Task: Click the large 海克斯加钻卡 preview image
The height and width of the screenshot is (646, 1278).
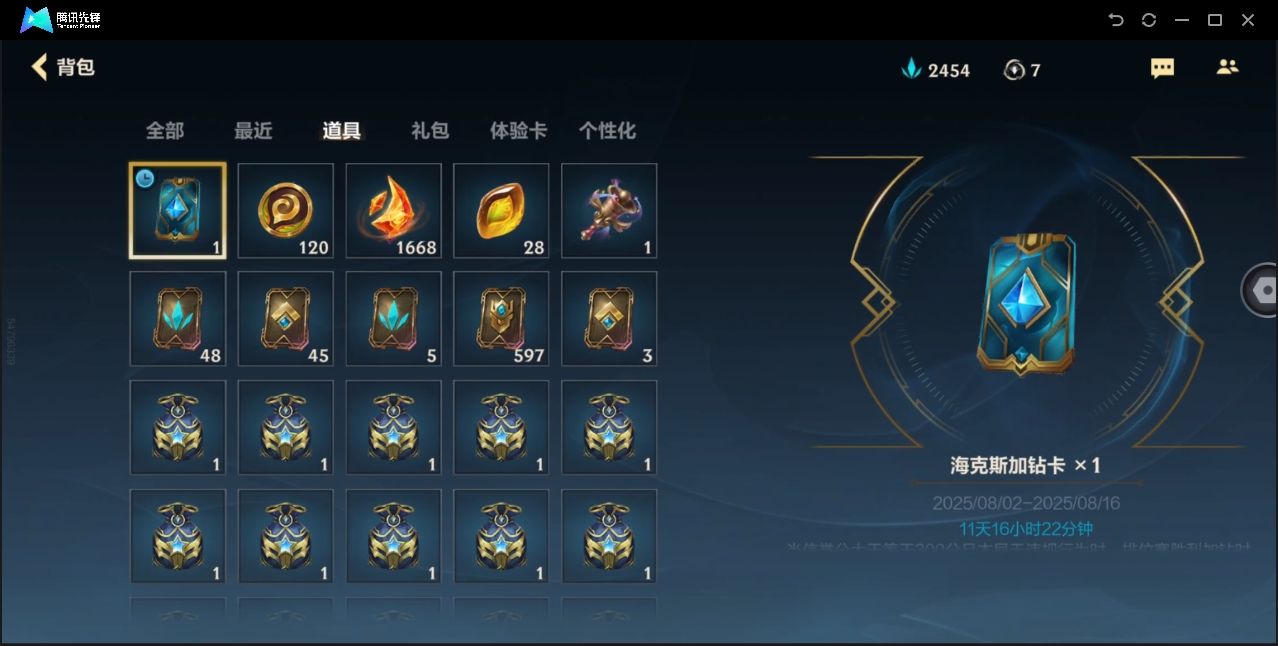Action: click(x=1027, y=304)
